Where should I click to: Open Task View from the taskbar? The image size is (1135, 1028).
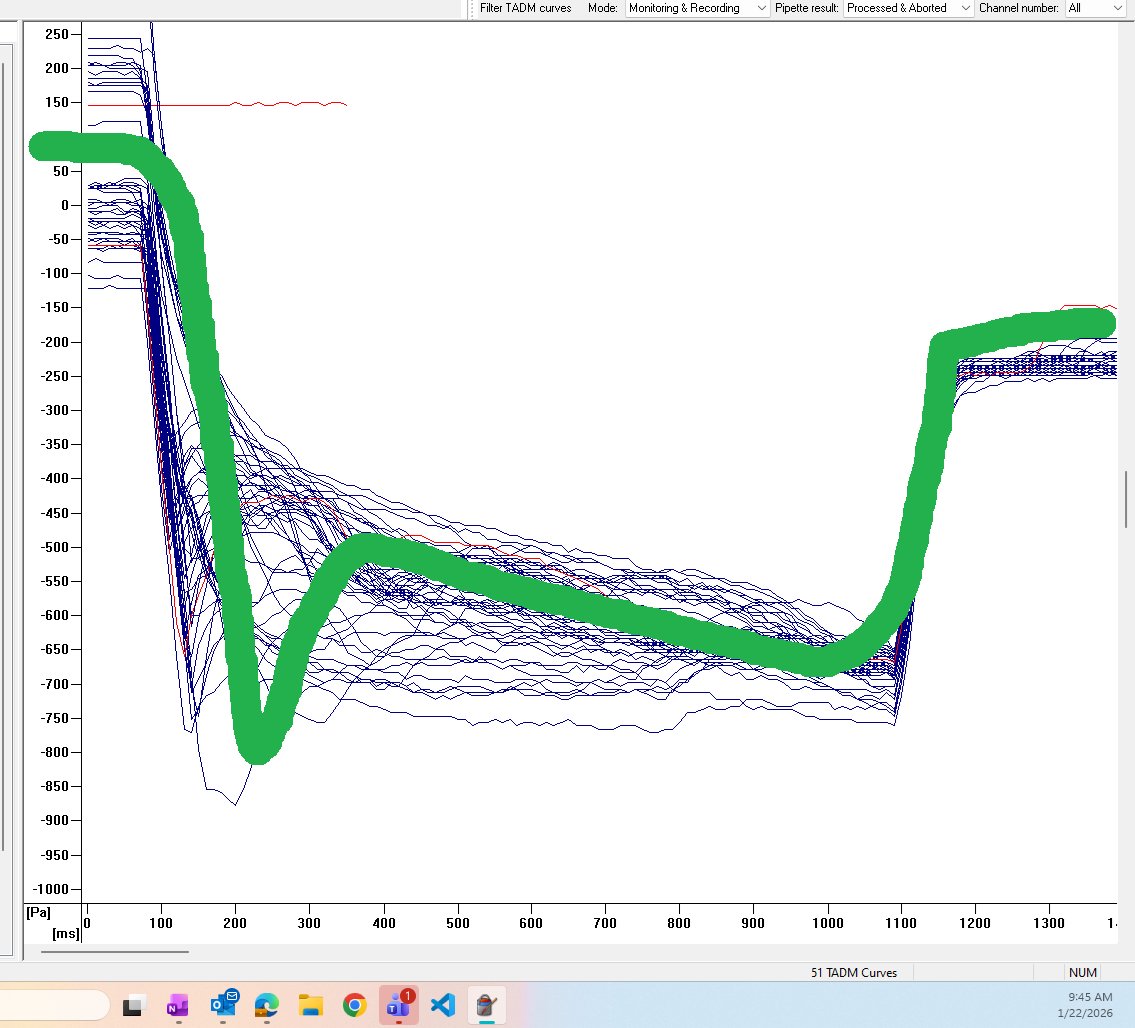134,1005
